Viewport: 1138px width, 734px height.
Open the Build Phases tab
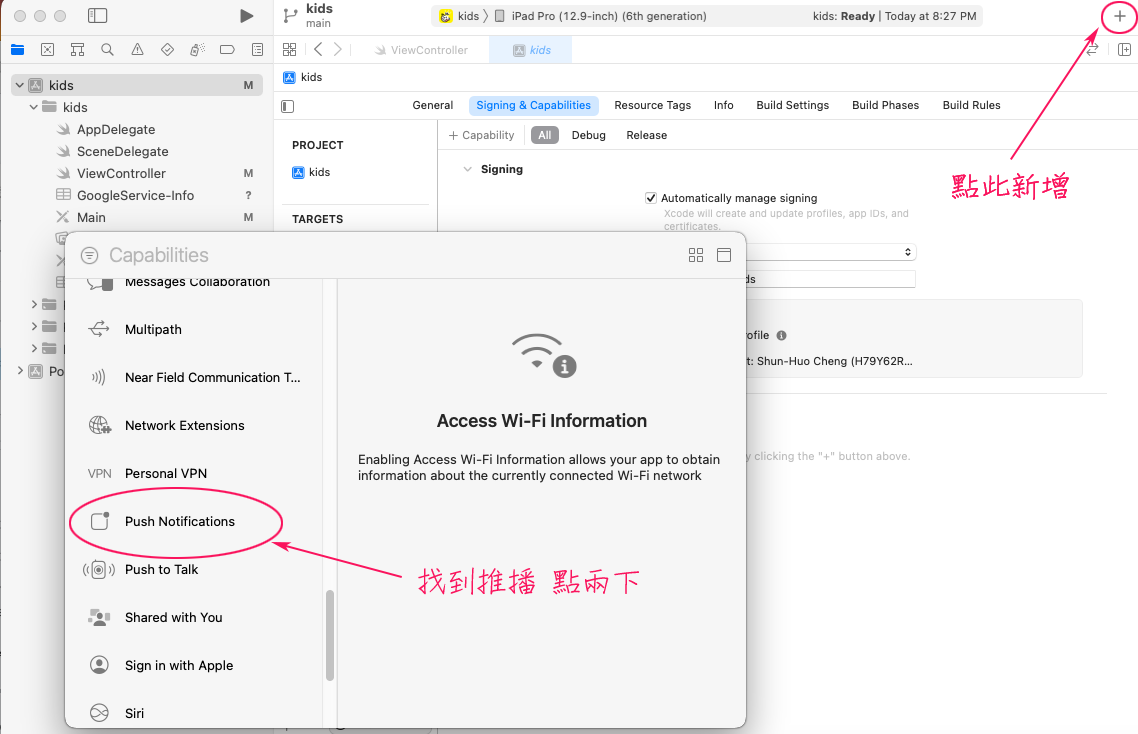[885, 105]
